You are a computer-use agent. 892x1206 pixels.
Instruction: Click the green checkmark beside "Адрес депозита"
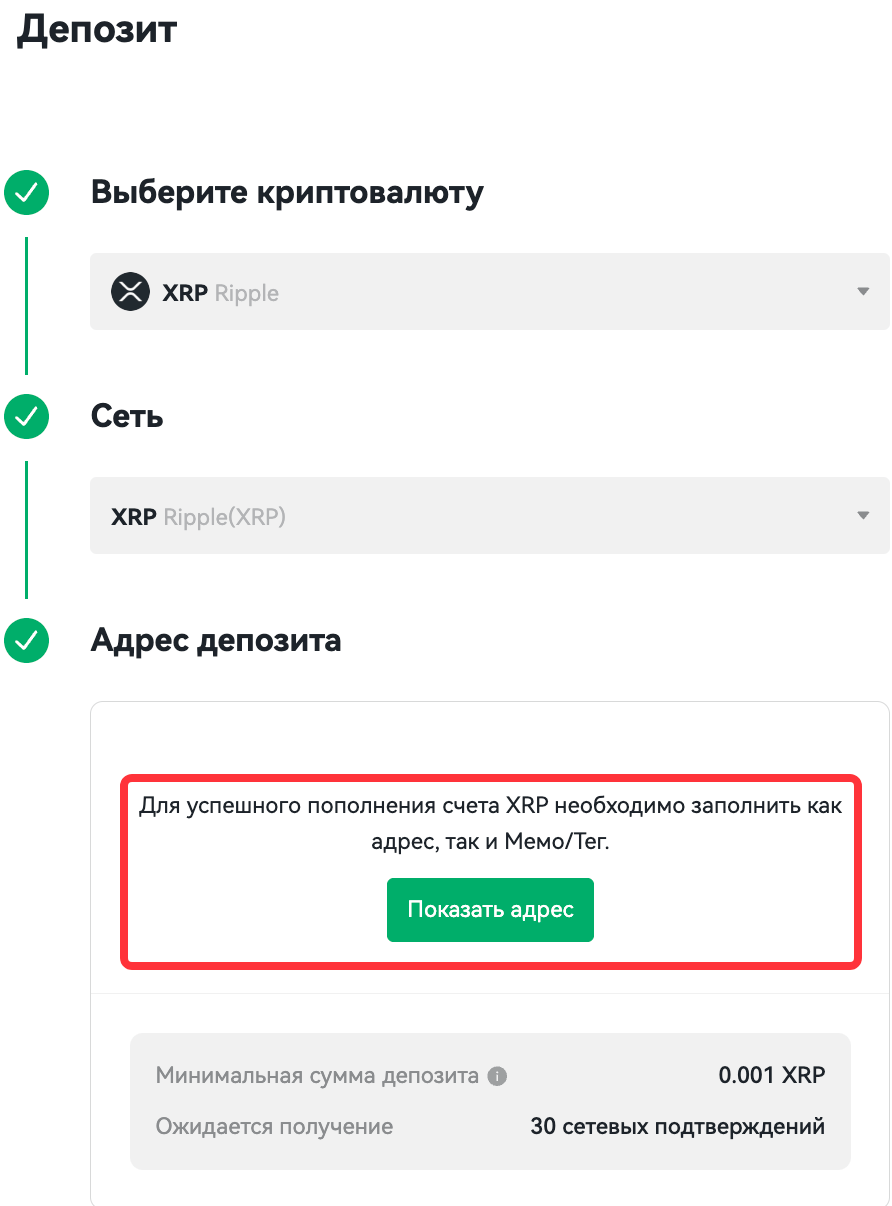coord(26,641)
